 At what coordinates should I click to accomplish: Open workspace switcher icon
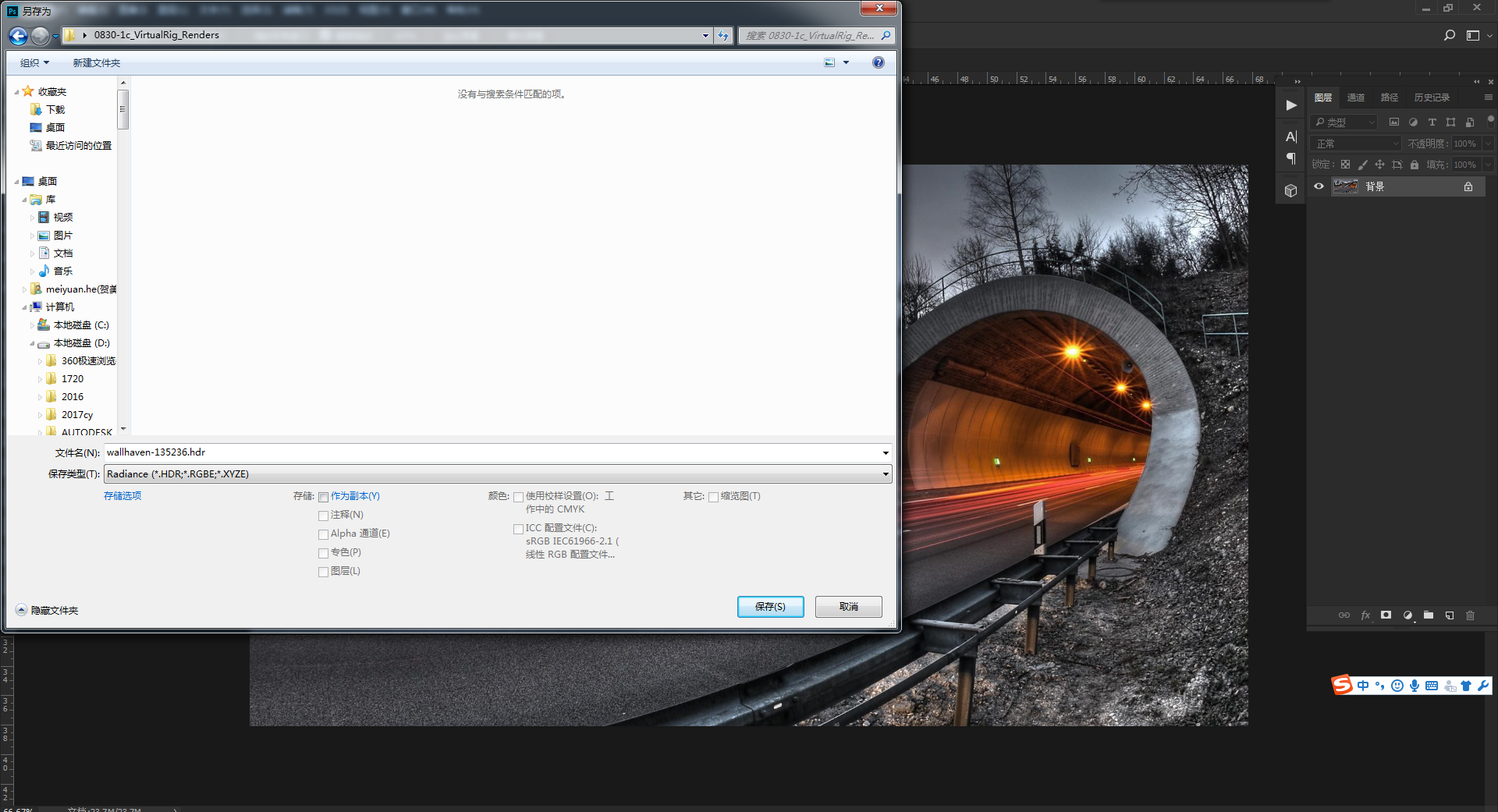[1473, 35]
